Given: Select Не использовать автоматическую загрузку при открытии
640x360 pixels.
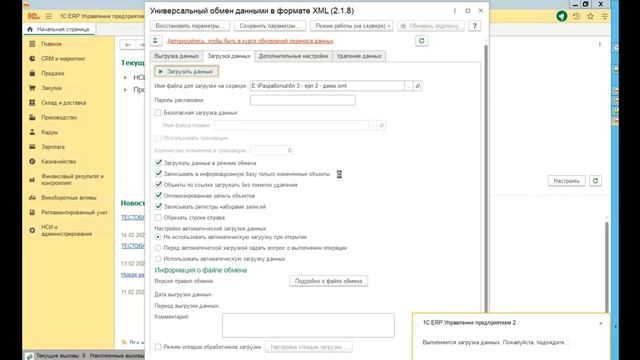Looking at the screenshot, I should (158, 237).
